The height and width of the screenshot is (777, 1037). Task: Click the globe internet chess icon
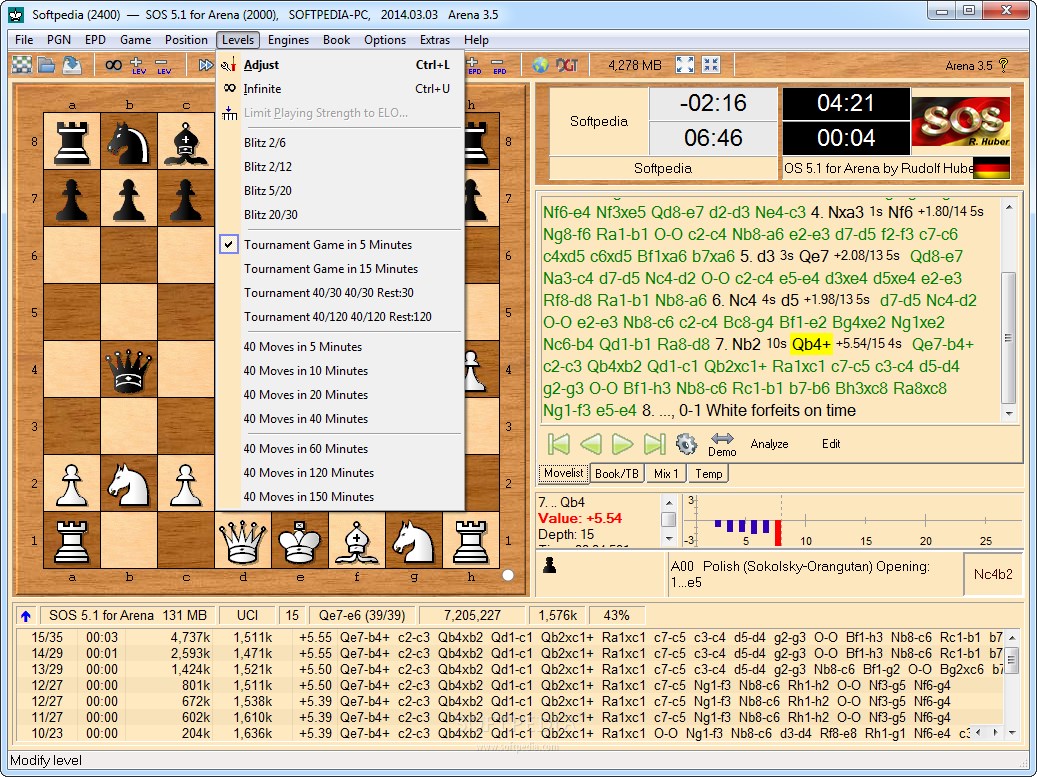[x=541, y=65]
